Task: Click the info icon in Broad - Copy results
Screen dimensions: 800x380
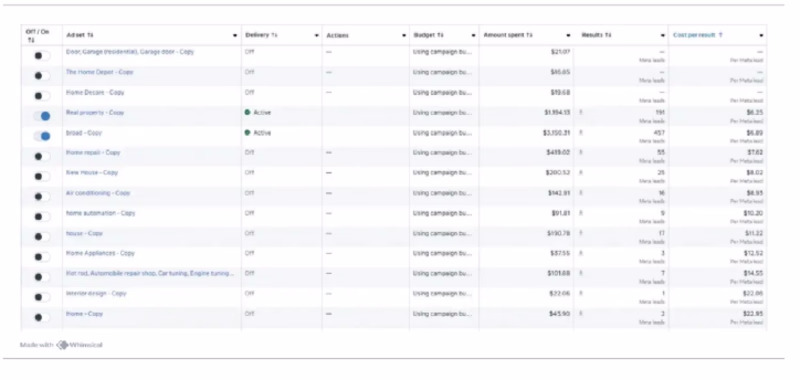Action: [581, 133]
